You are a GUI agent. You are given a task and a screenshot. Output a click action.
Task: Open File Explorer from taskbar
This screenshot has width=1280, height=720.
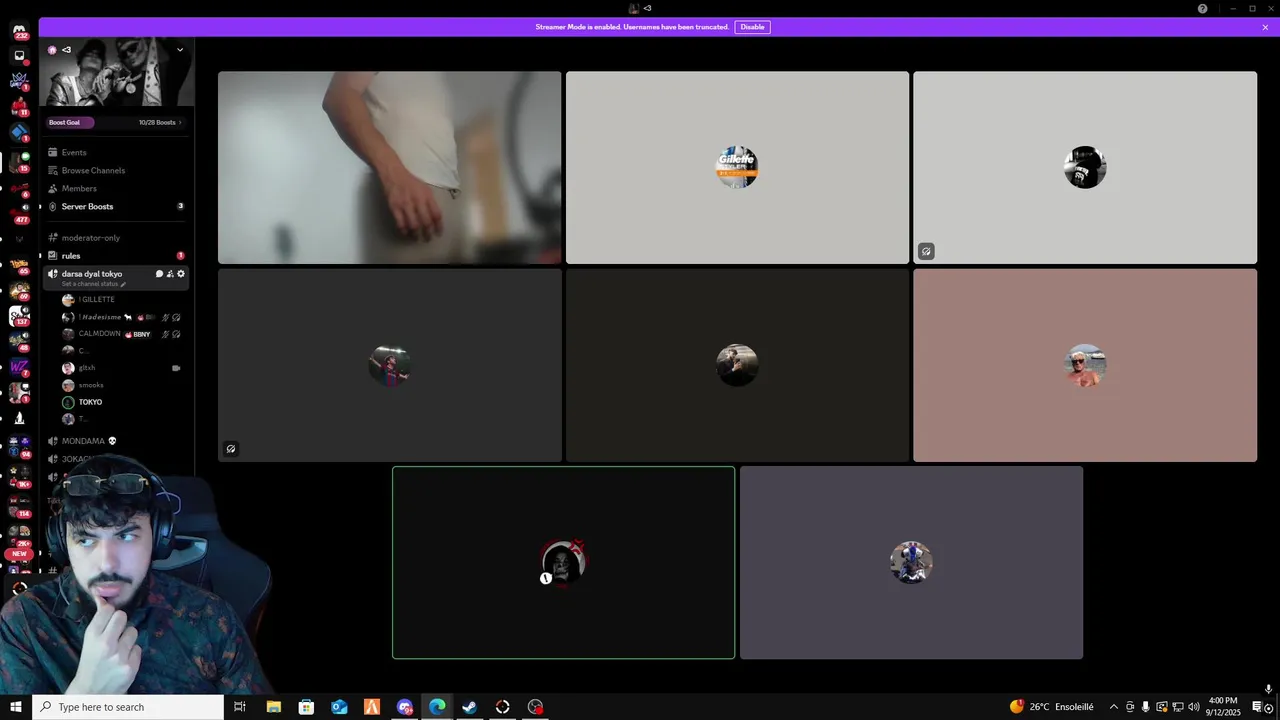click(273, 707)
